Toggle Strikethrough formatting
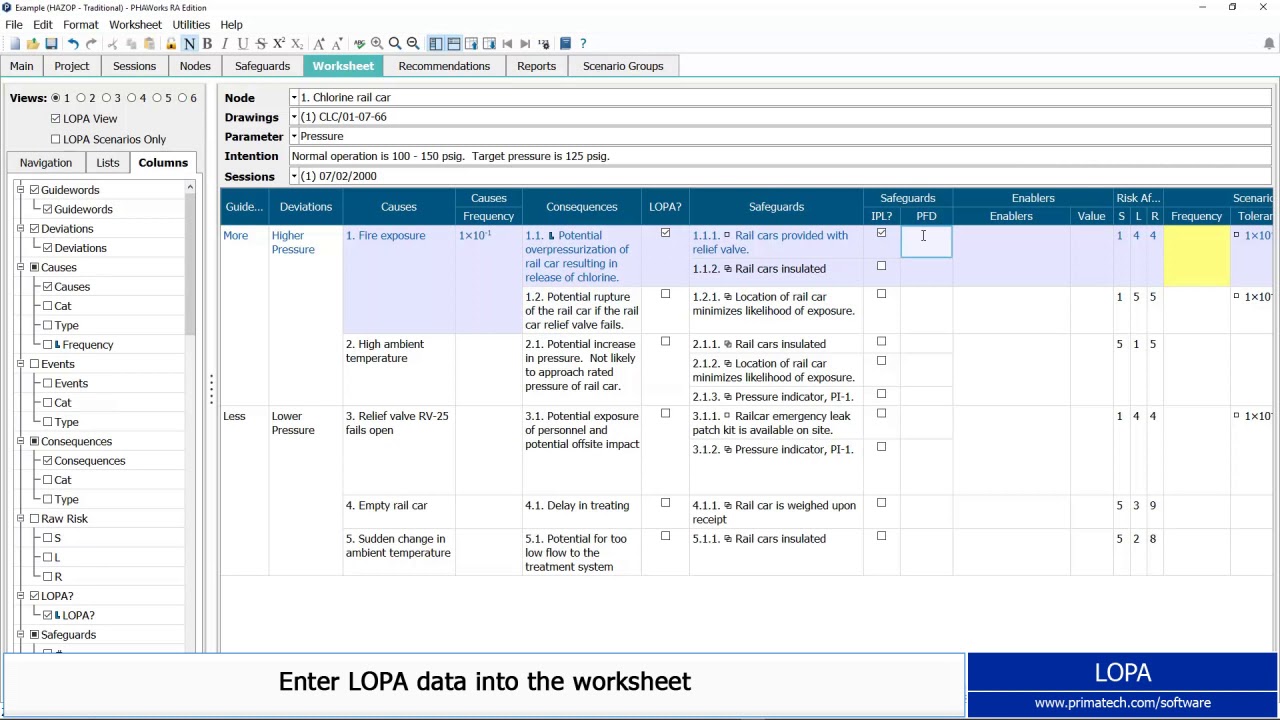1280x720 pixels. point(261,44)
